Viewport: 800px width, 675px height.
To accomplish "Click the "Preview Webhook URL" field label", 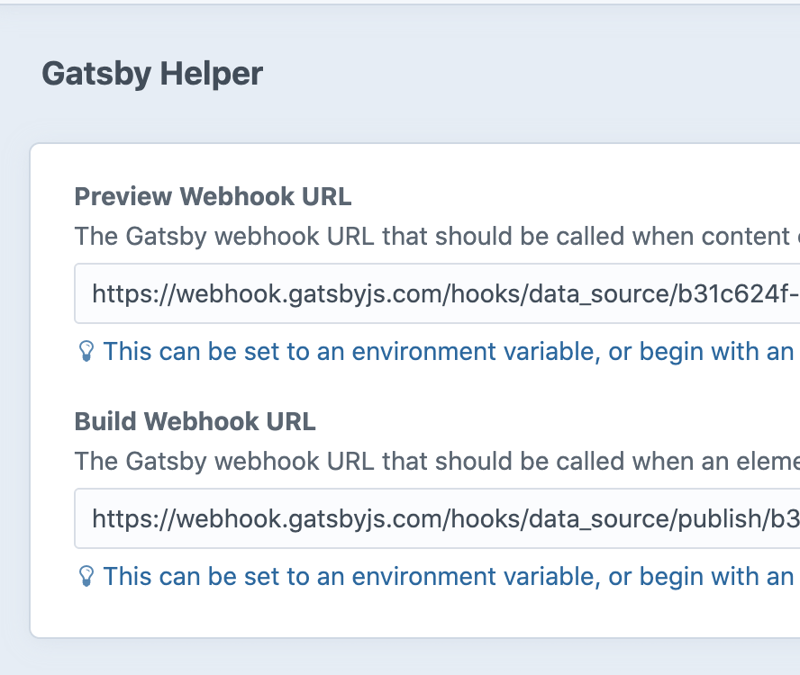I will (x=213, y=196).
